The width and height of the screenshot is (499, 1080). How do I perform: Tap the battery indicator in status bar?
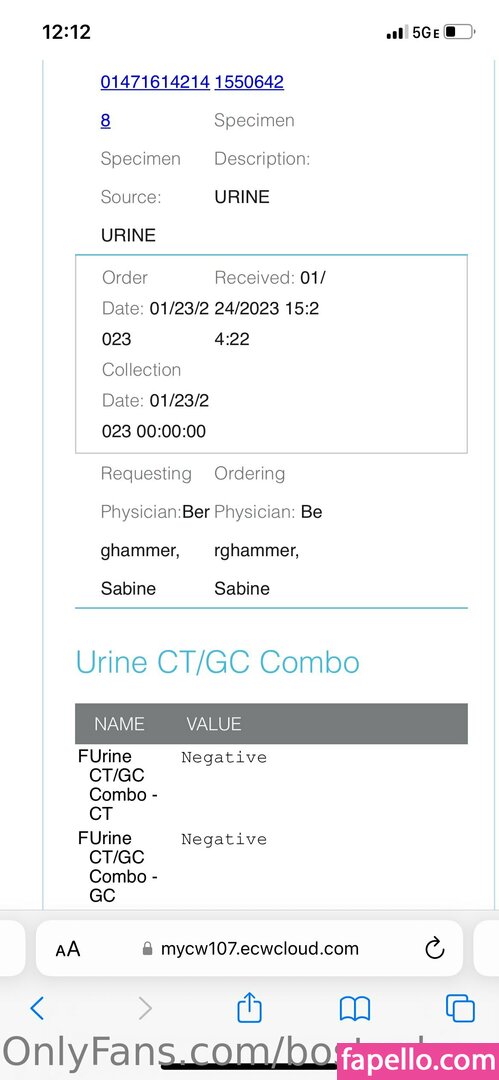tap(459, 32)
